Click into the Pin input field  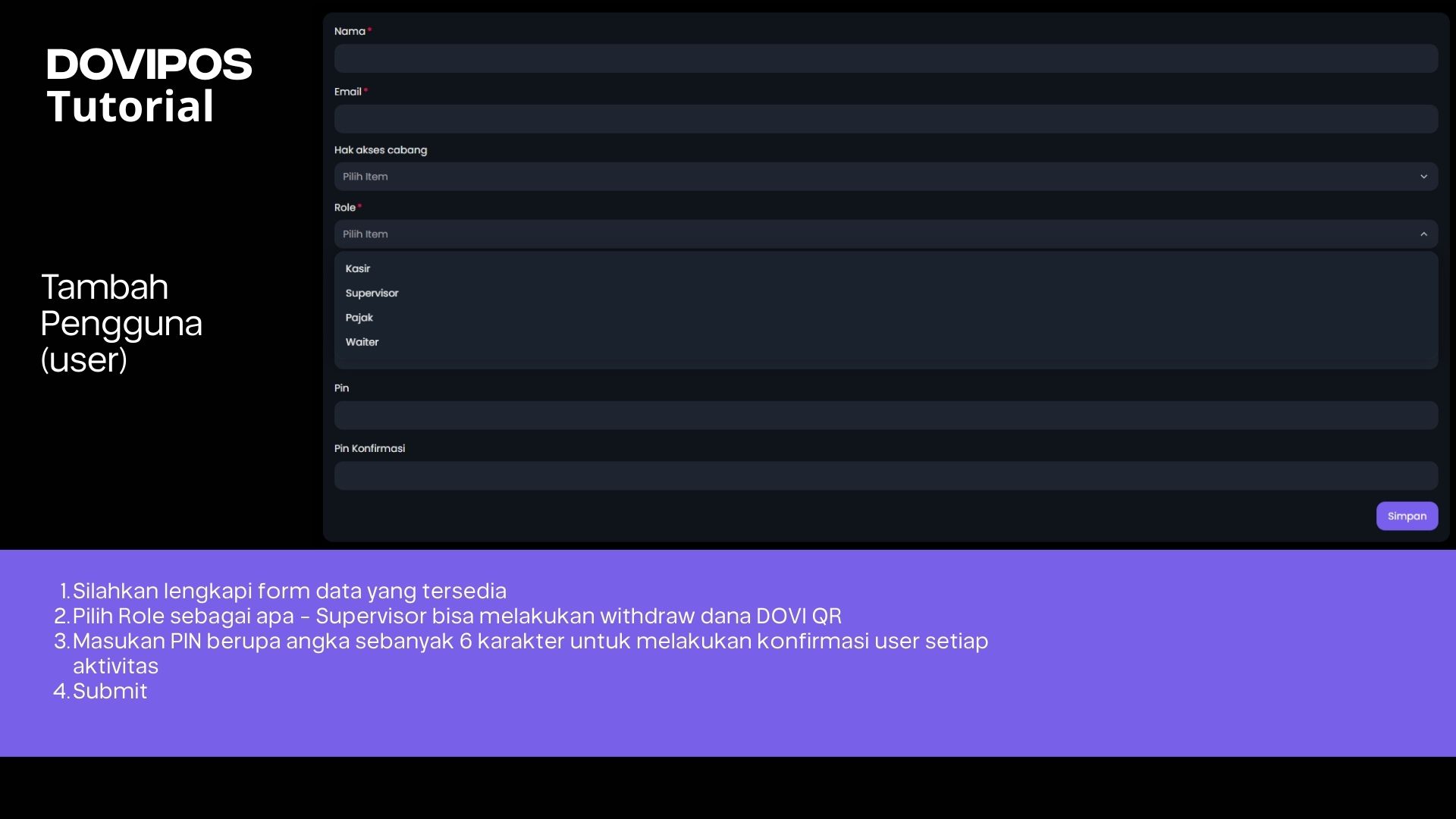click(885, 416)
